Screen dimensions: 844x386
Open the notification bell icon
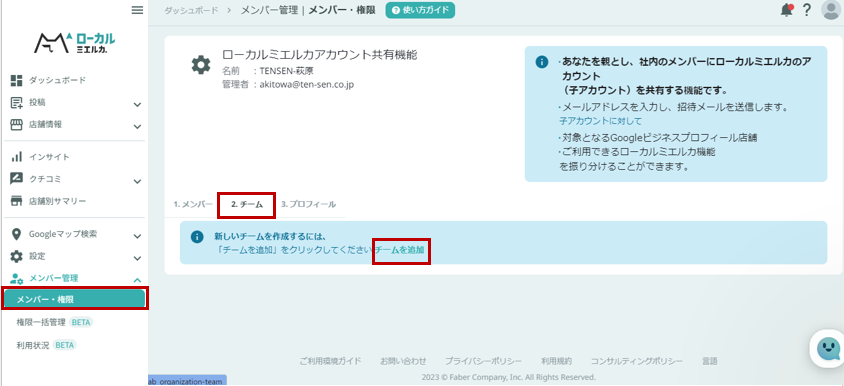pyautogui.click(x=787, y=10)
